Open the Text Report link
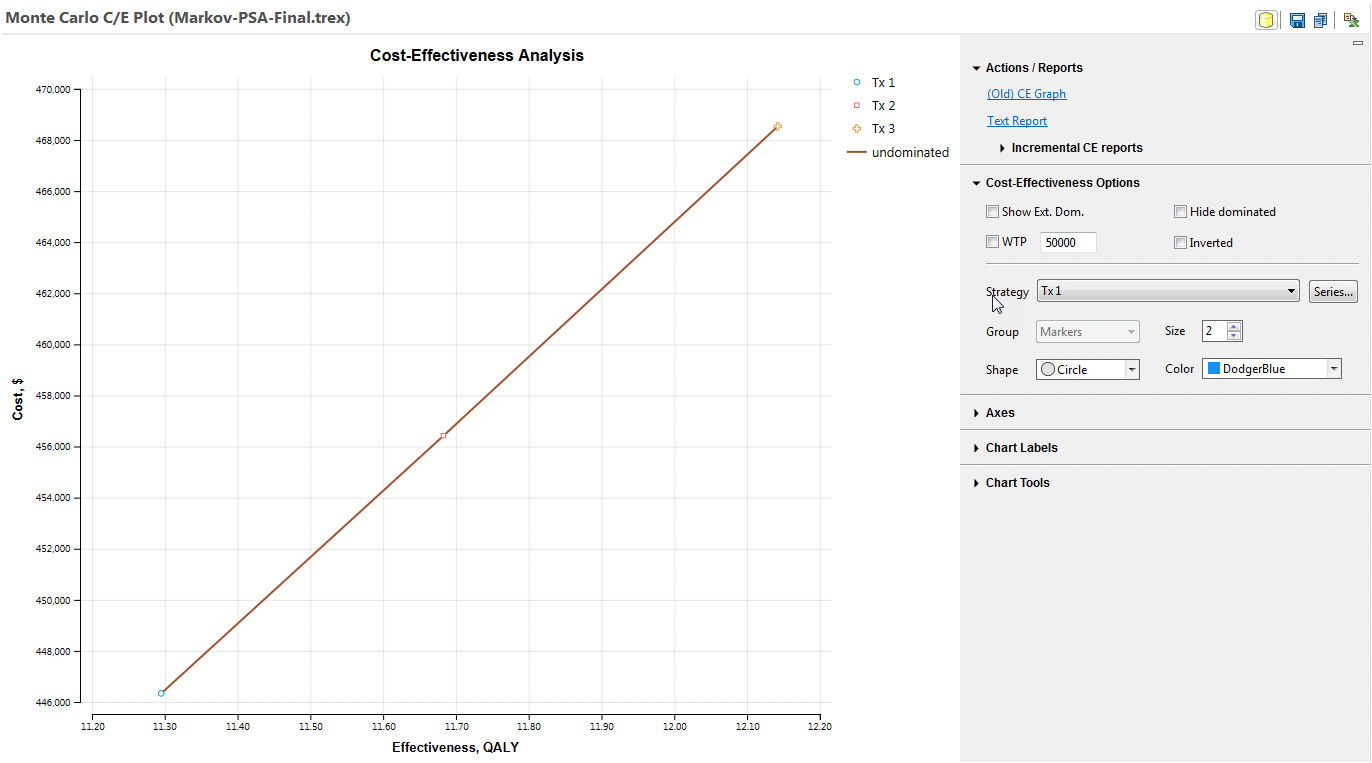Screen dimensions: 1372x763 1016,120
